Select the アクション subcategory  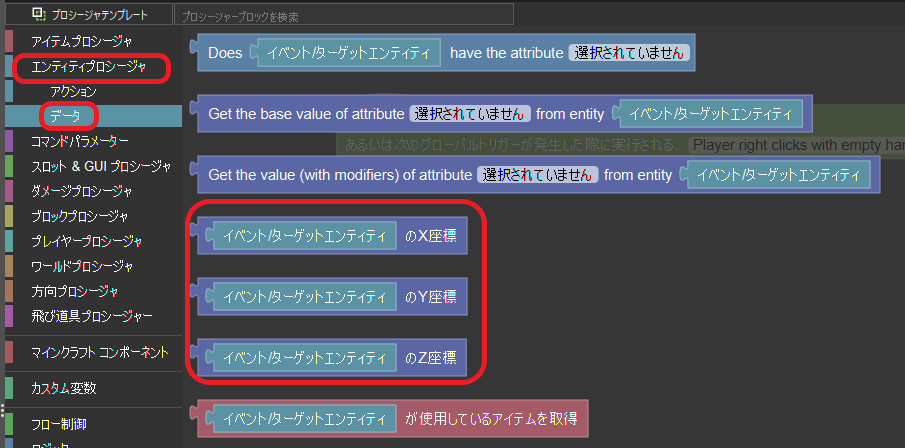tap(73, 92)
